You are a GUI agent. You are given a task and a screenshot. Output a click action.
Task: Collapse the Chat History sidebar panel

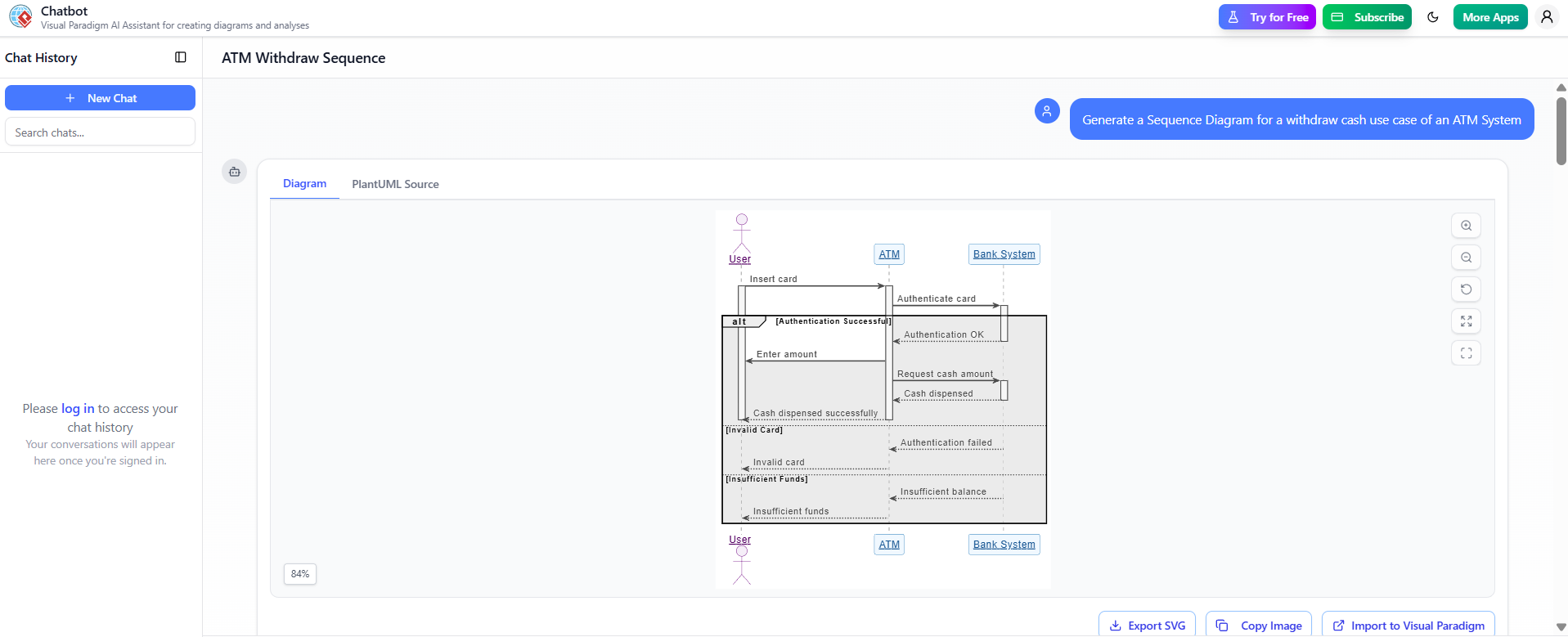tap(181, 57)
